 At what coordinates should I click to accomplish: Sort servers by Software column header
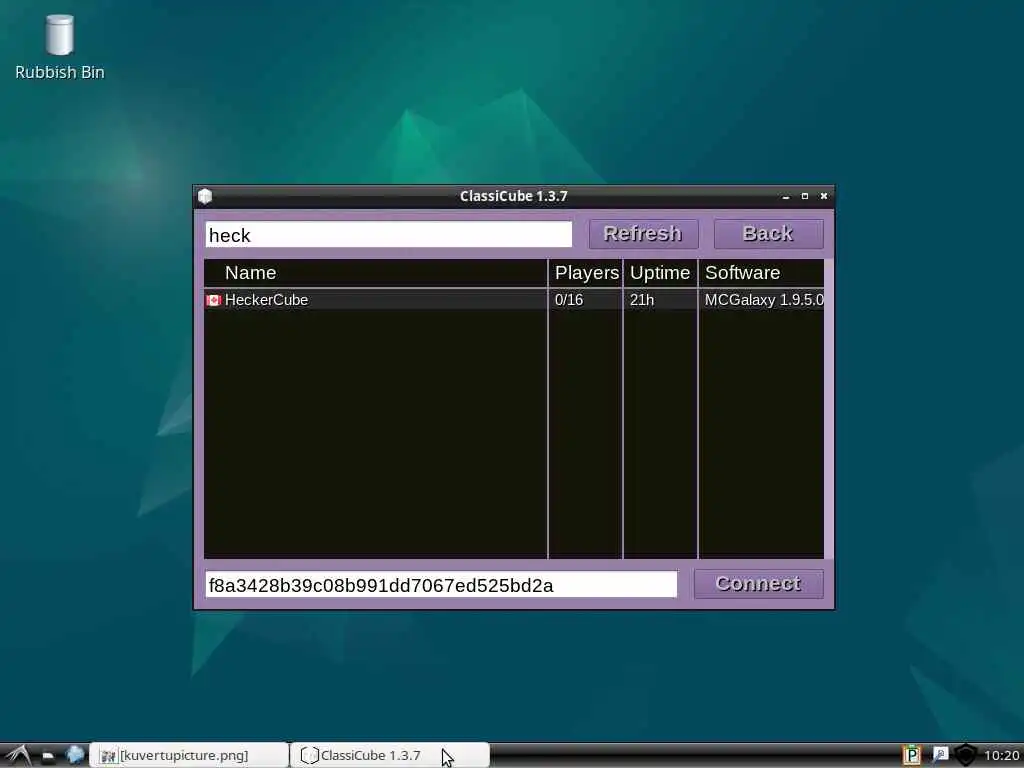761,273
